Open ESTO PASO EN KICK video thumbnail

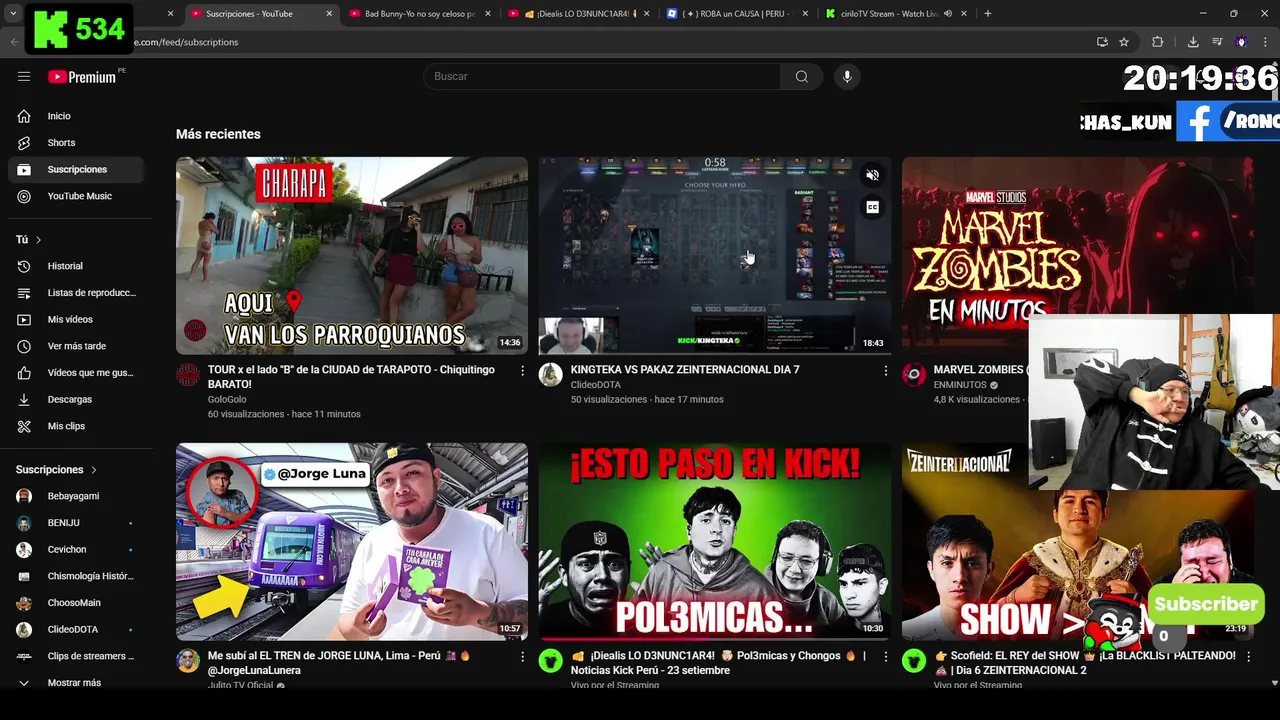point(715,541)
